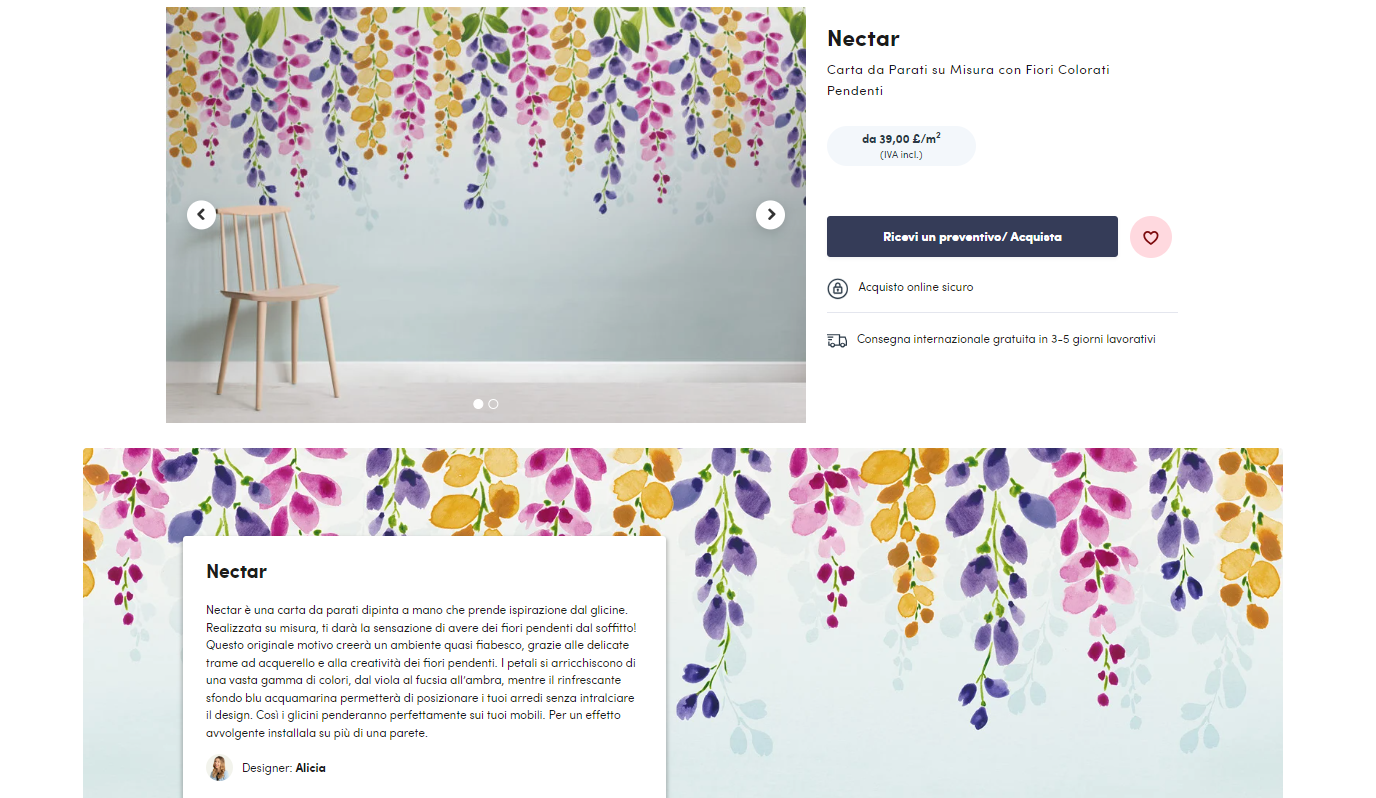Click the Designer: label beside the avatar
1376x798 pixels.
tap(267, 768)
